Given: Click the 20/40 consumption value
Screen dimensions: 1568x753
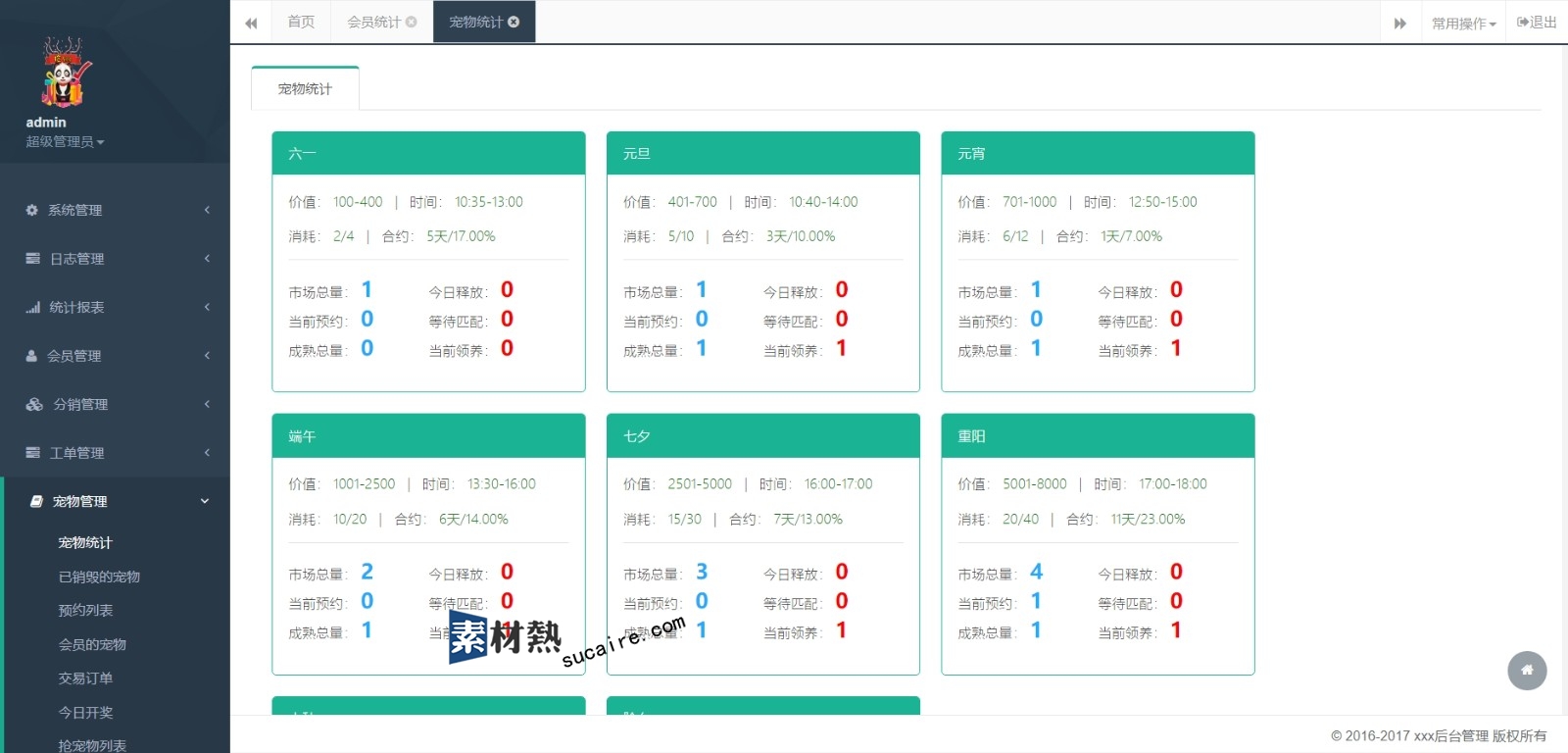Looking at the screenshot, I should tap(1020, 520).
